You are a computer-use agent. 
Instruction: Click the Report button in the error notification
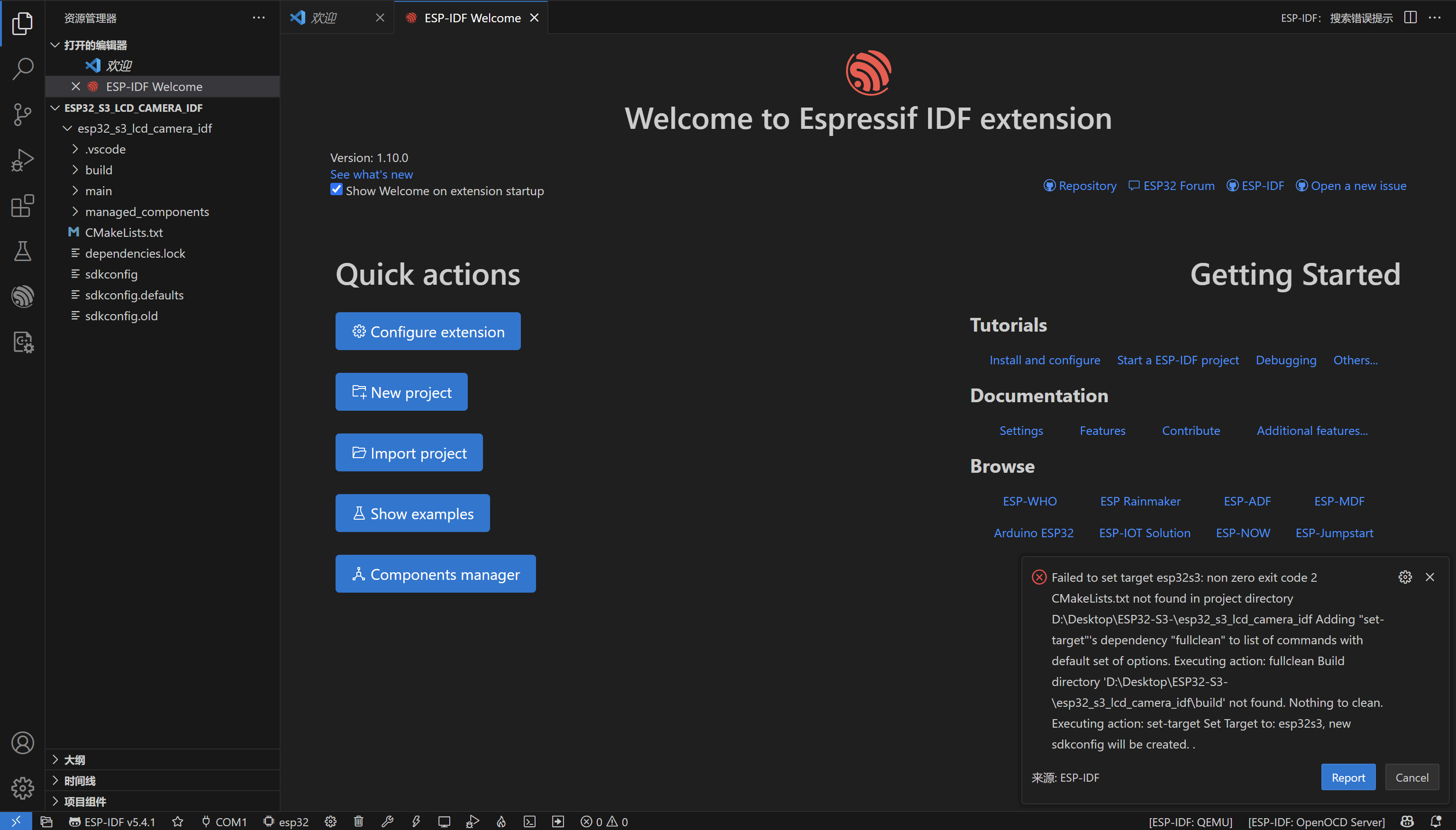tap(1348, 777)
